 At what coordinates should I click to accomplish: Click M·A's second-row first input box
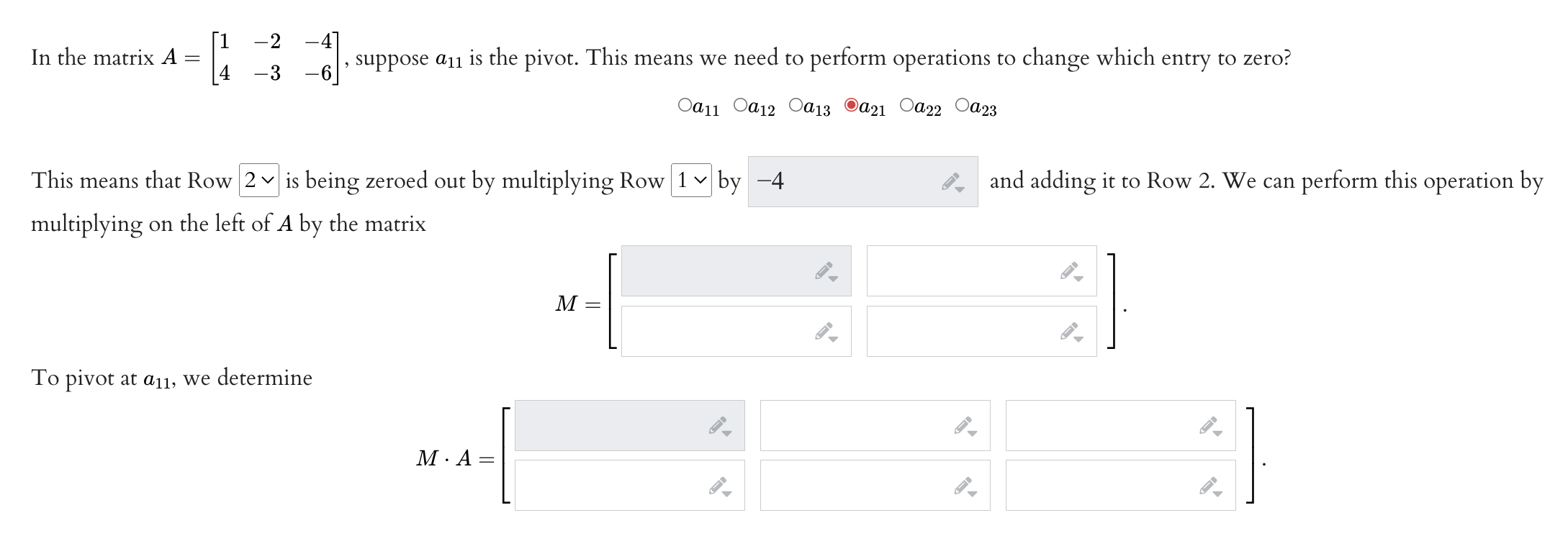tap(612, 486)
